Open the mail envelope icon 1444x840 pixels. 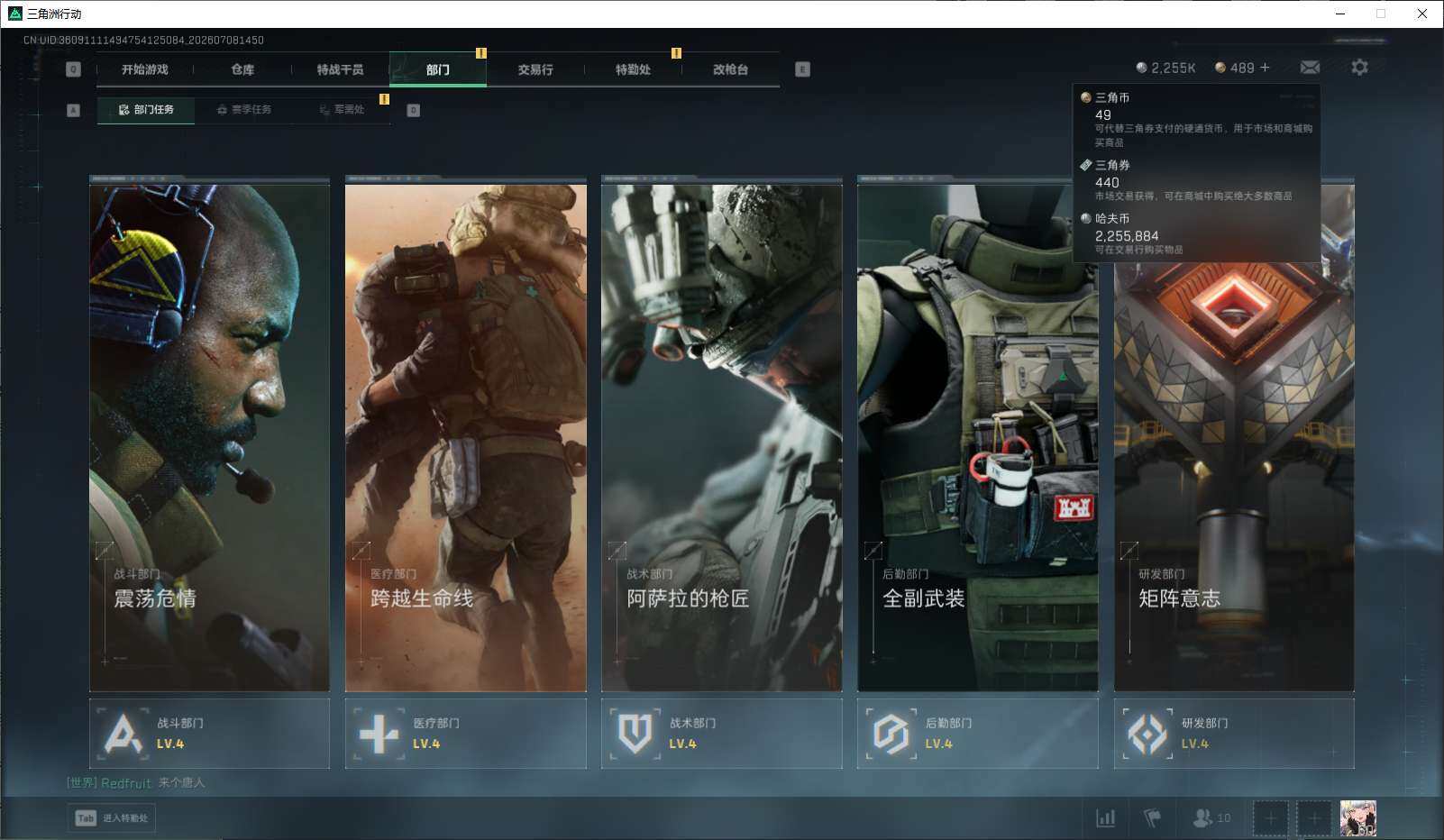tap(1310, 68)
